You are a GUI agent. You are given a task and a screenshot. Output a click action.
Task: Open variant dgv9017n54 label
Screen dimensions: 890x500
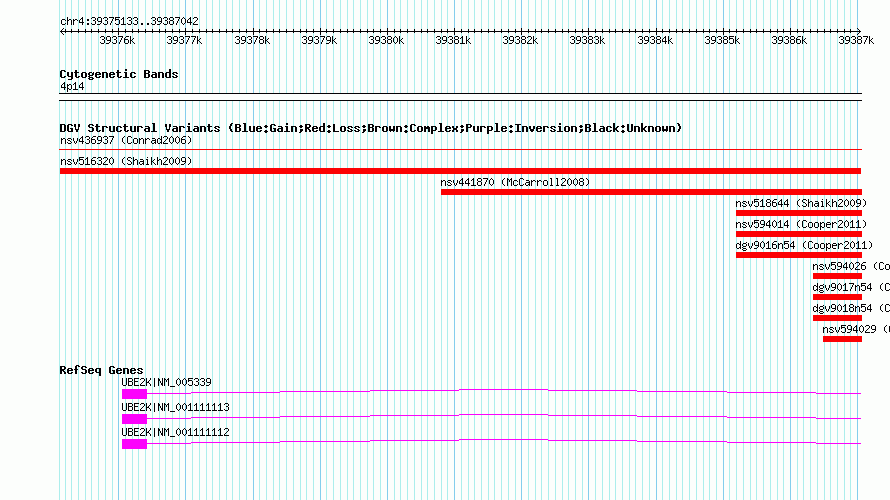tap(851, 287)
